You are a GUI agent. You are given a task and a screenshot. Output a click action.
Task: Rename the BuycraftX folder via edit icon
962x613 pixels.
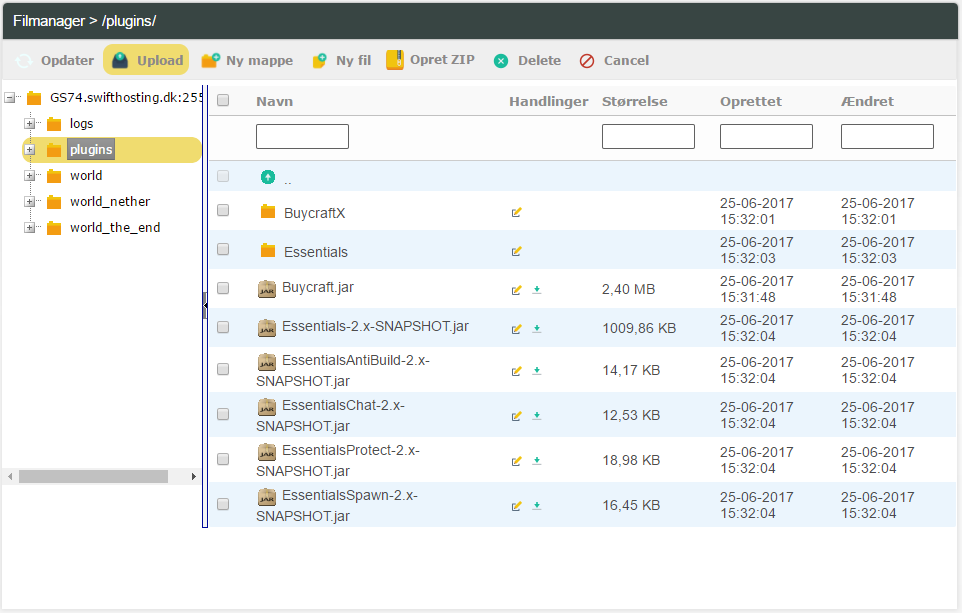click(517, 212)
